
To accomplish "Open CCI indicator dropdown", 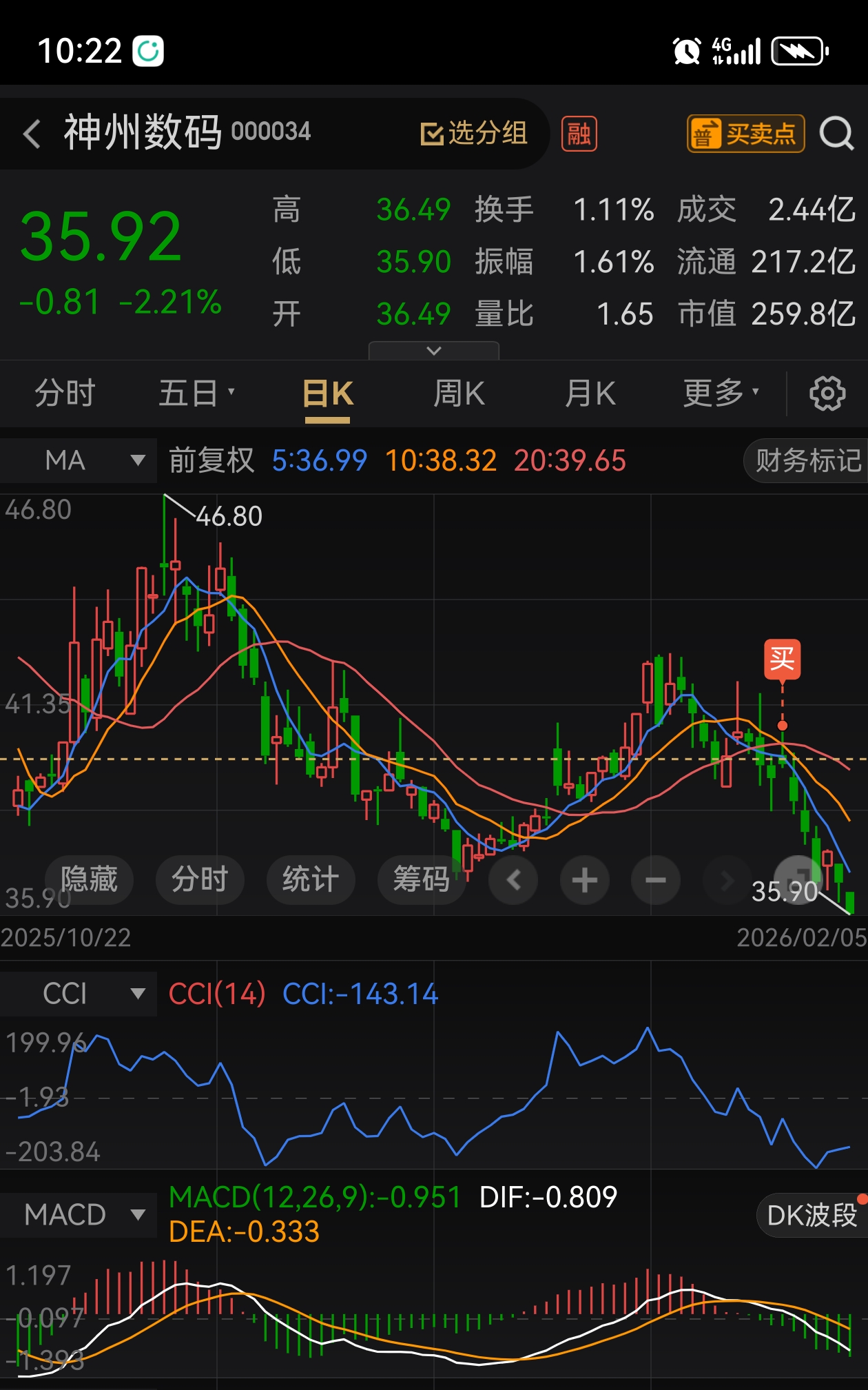I will [79, 994].
